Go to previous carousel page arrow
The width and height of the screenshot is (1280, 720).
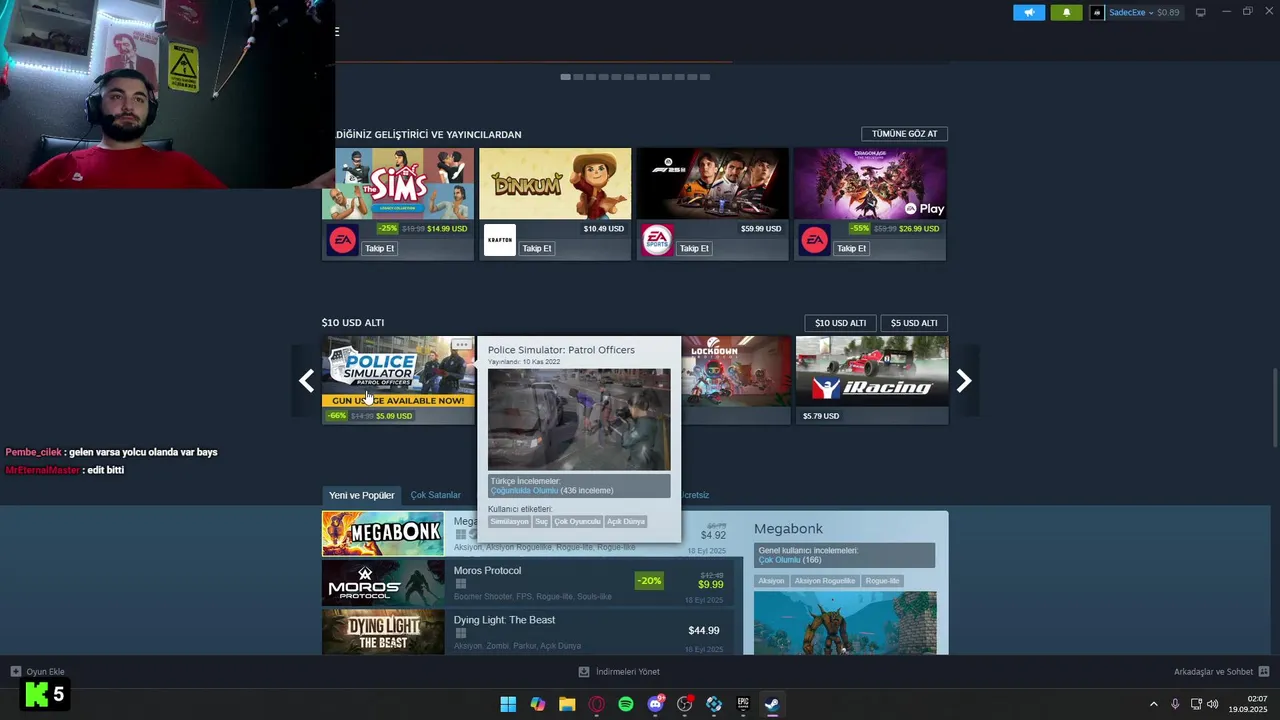[x=306, y=381]
